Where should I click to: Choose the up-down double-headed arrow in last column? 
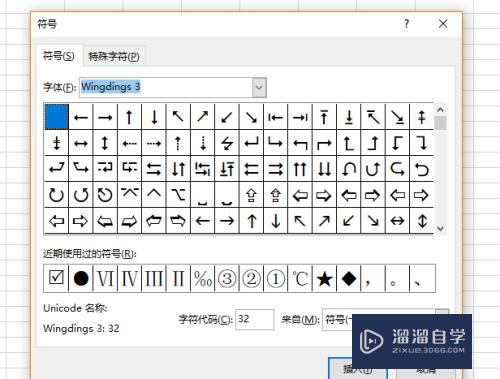(422, 221)
